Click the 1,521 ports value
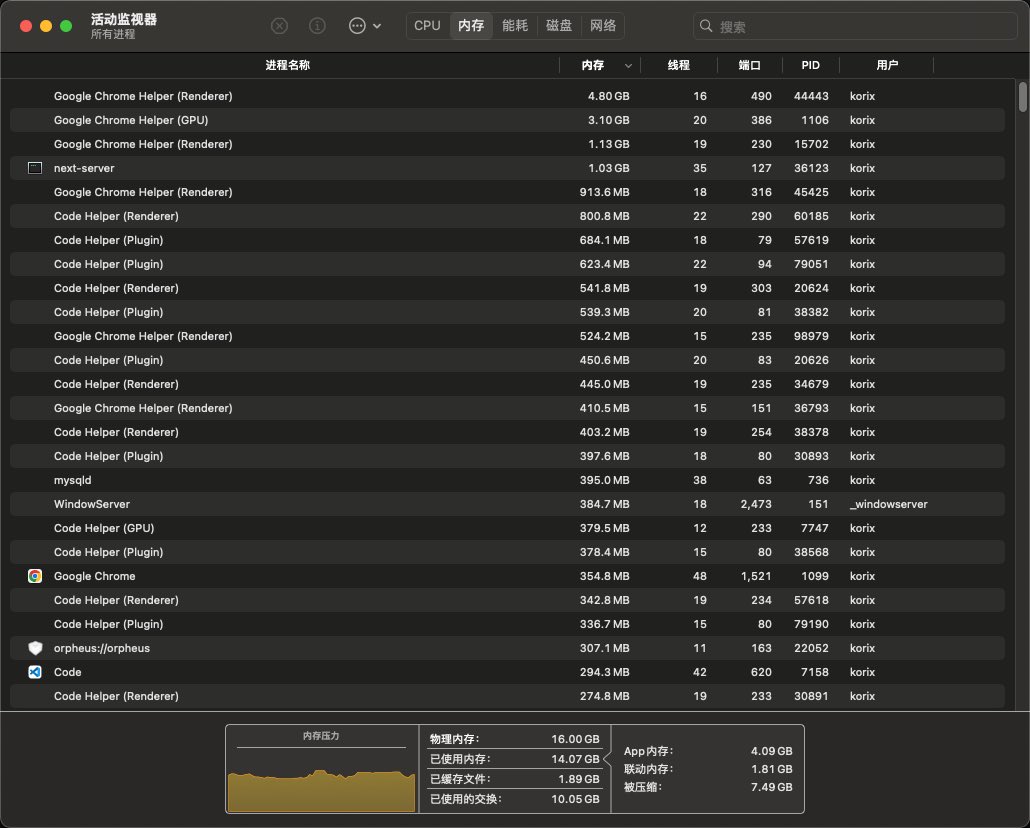This screenshot has height=828, width=1030. [x=755, y=576]
